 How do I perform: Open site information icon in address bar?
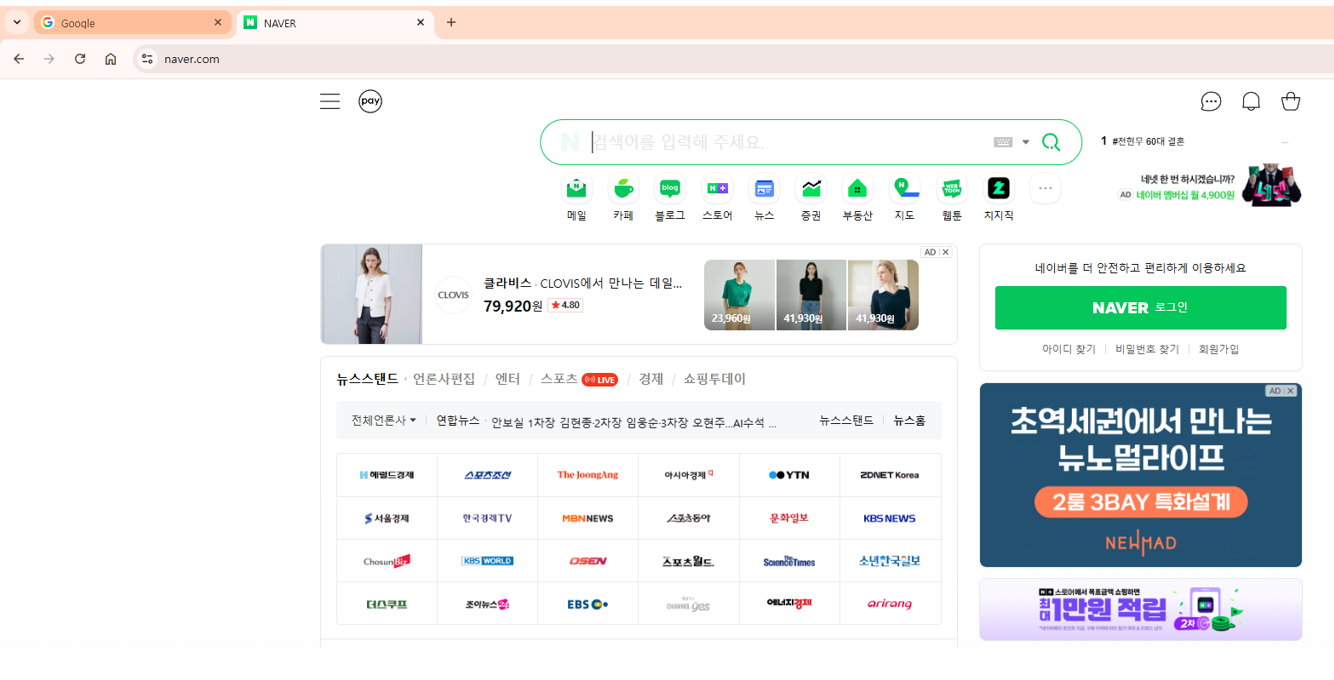tap(147, 59)
